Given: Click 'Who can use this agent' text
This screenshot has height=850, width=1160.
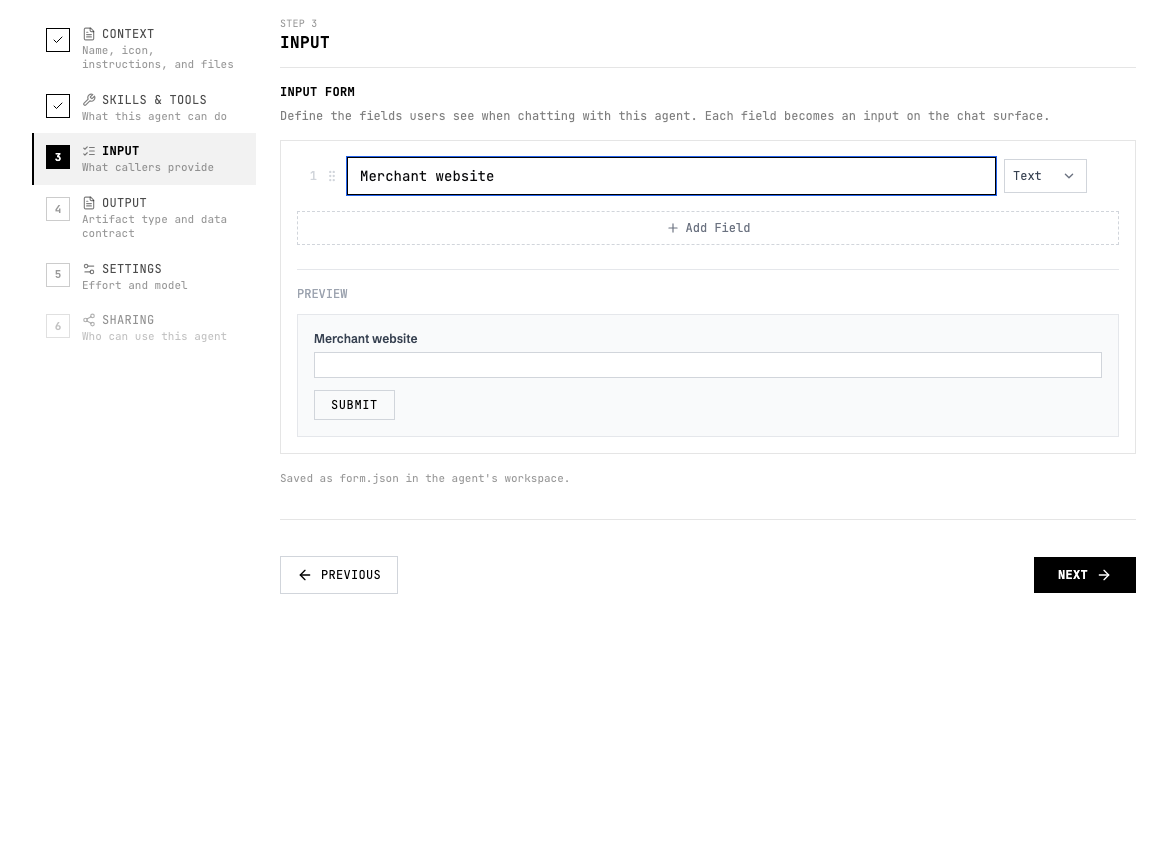Looking at the screenshot, I should (155, 337).
